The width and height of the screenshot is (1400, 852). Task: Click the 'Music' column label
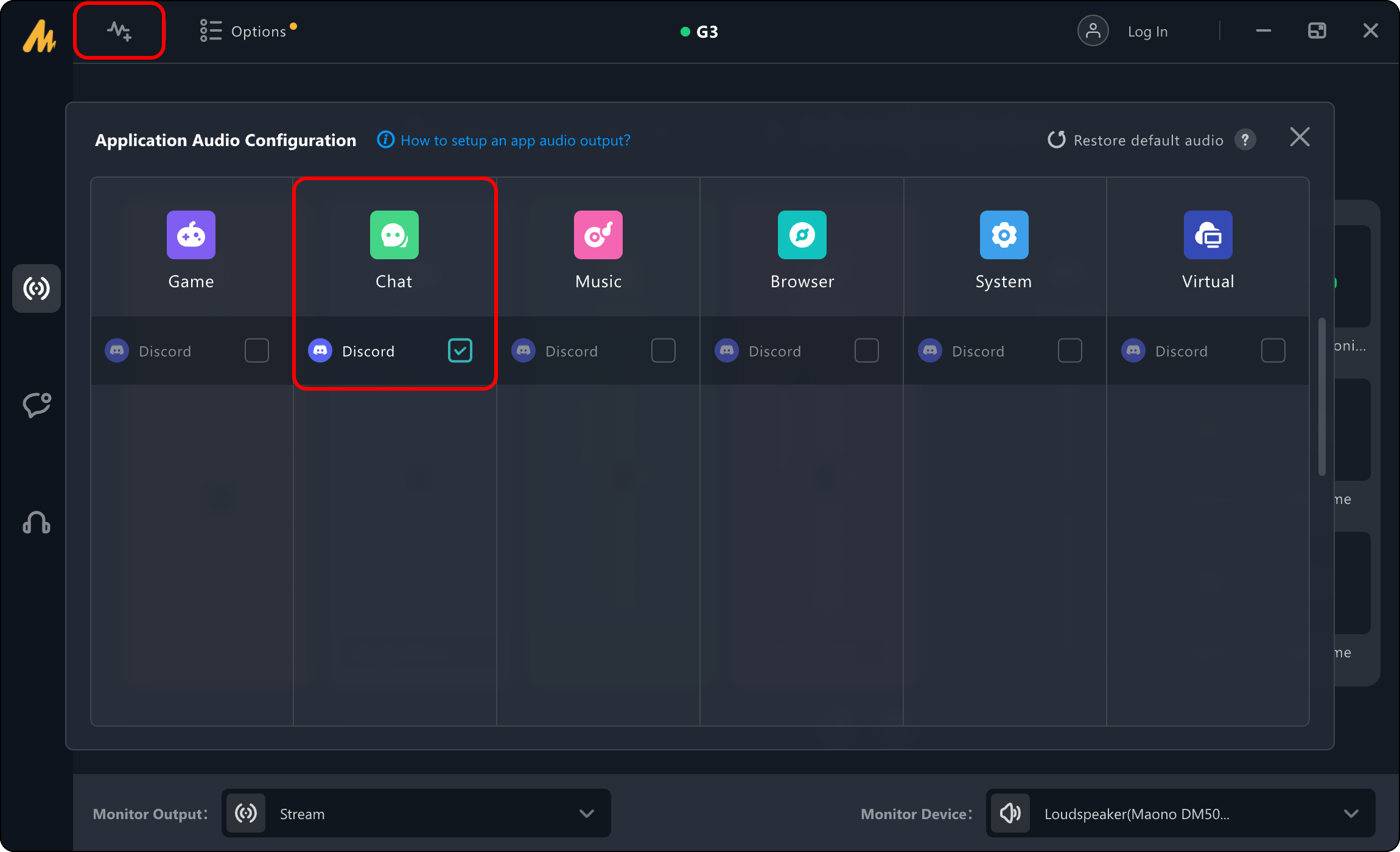point(598,282)
